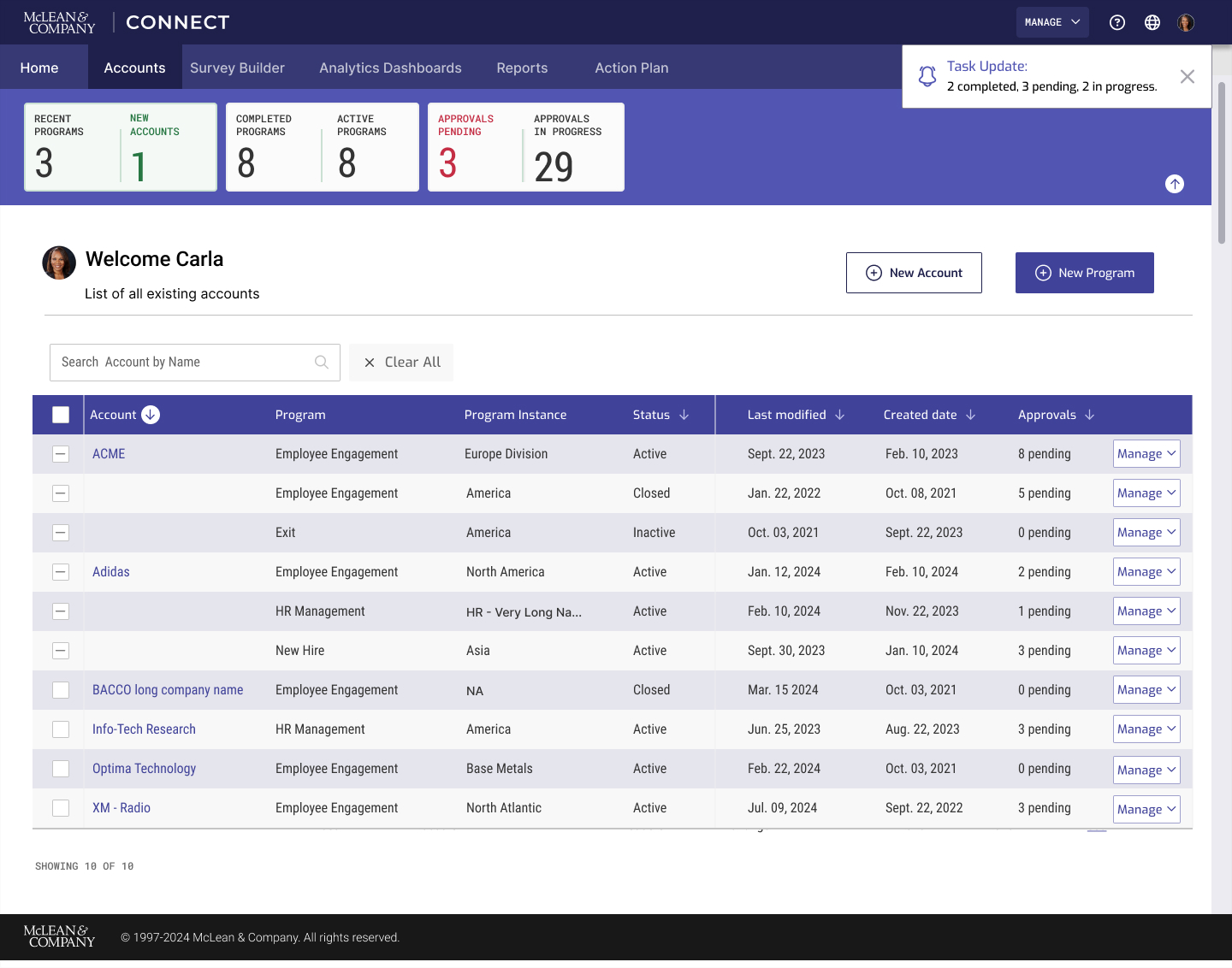Open Manage dropdown for Info-Tech Research
Screen dimensions: 1232x968
tap(1146, 729)
